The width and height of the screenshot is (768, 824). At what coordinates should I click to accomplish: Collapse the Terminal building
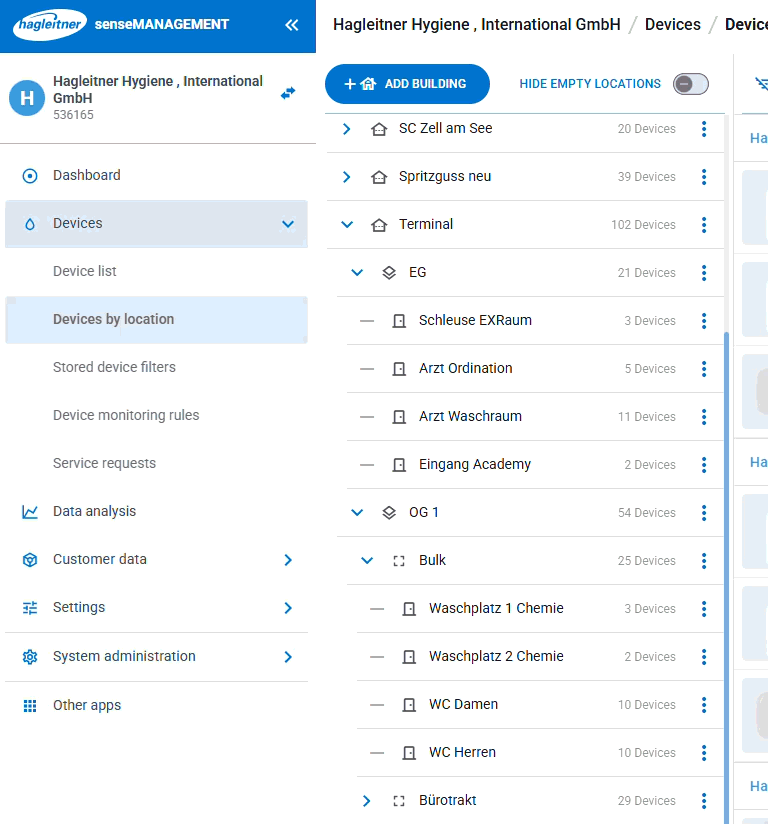347,225
